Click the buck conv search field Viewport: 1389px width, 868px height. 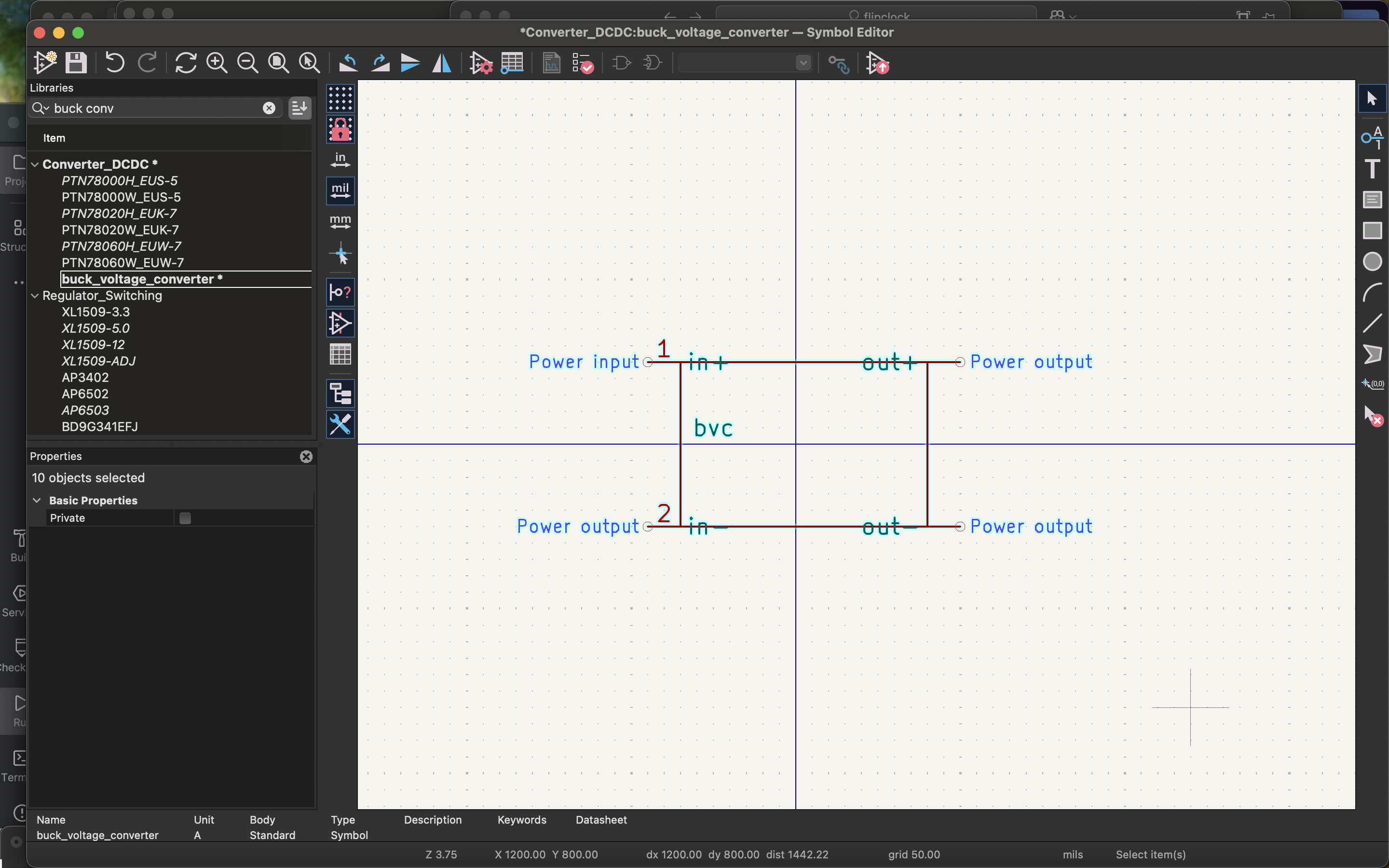(155, 108)
